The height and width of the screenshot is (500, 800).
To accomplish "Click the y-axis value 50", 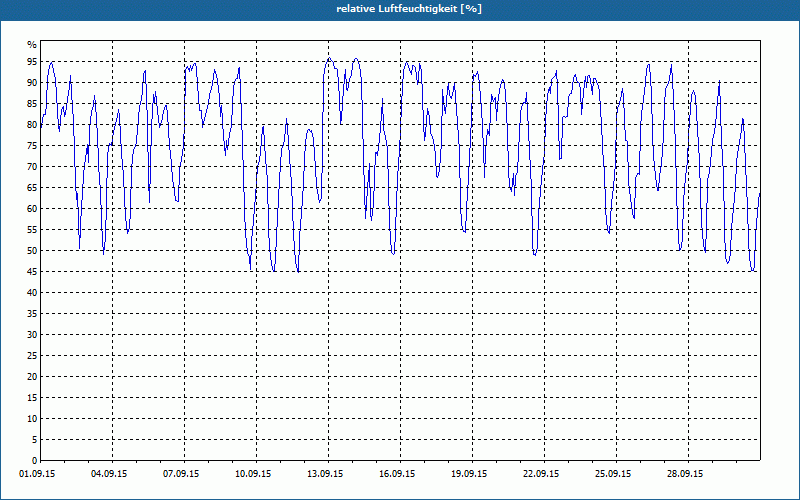I will [32, 251].
